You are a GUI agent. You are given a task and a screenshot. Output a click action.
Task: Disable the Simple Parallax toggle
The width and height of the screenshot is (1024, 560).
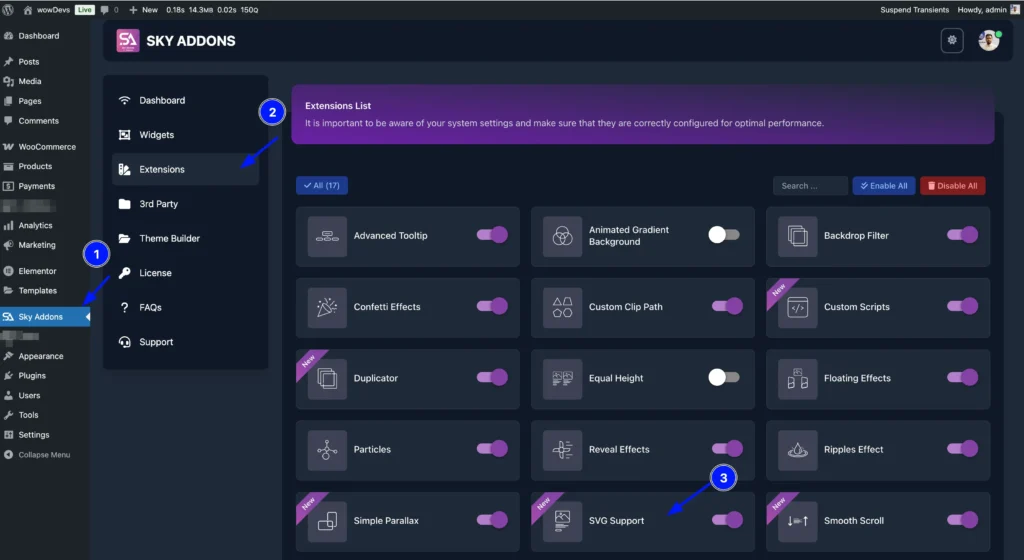coord(492,520)
